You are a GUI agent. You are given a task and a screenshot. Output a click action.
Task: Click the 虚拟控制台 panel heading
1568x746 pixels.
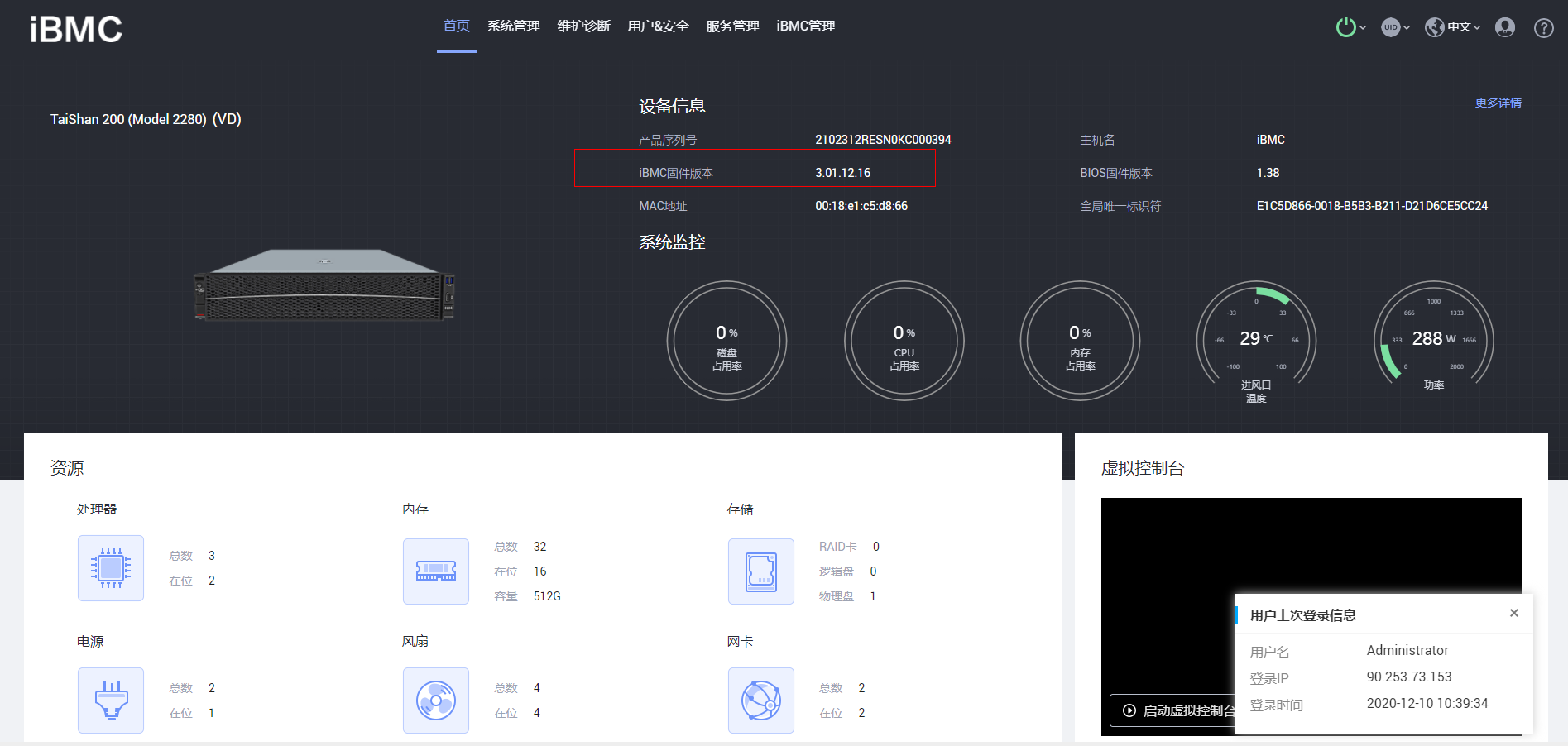[x=1143, y=468]
